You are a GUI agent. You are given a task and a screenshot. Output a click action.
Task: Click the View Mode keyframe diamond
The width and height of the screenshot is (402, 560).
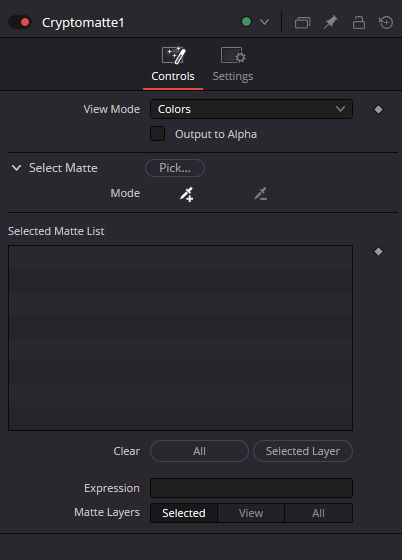[378, 109]
